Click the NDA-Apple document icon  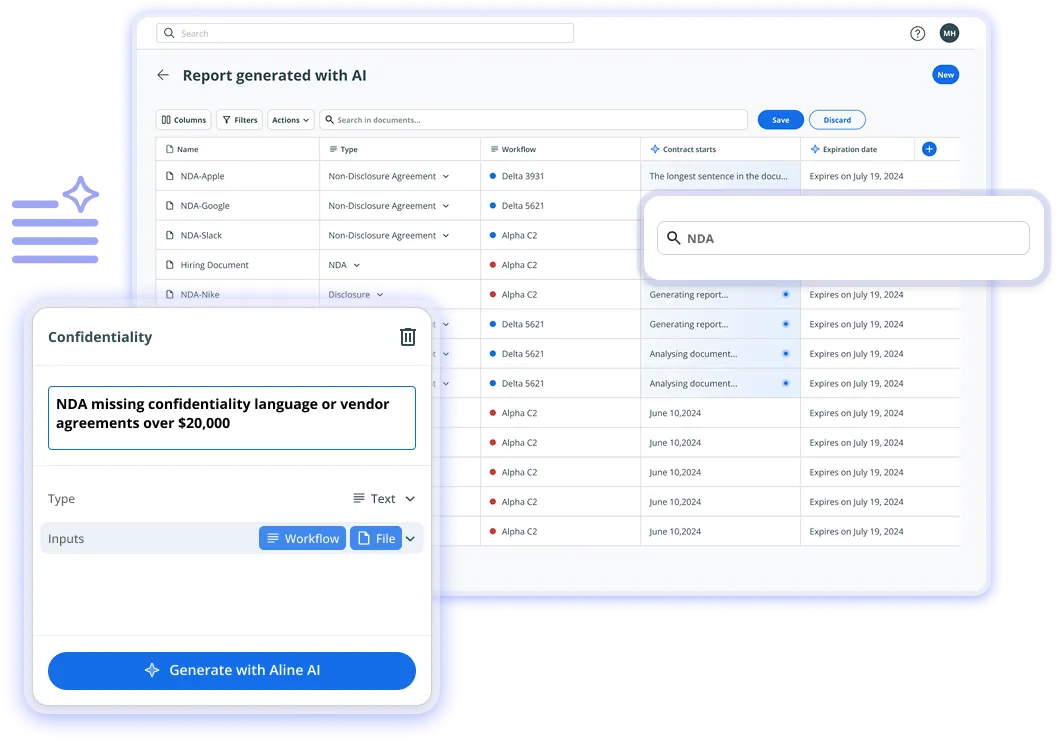coord(170,176)
